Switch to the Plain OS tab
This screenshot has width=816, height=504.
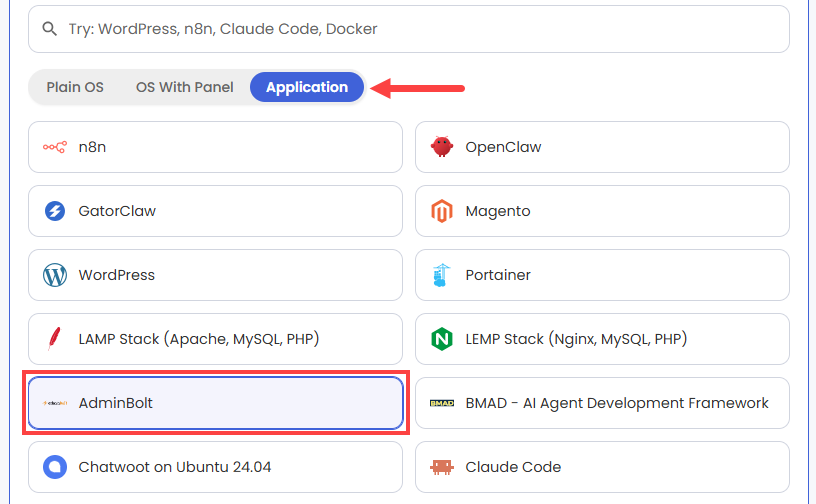75,87
